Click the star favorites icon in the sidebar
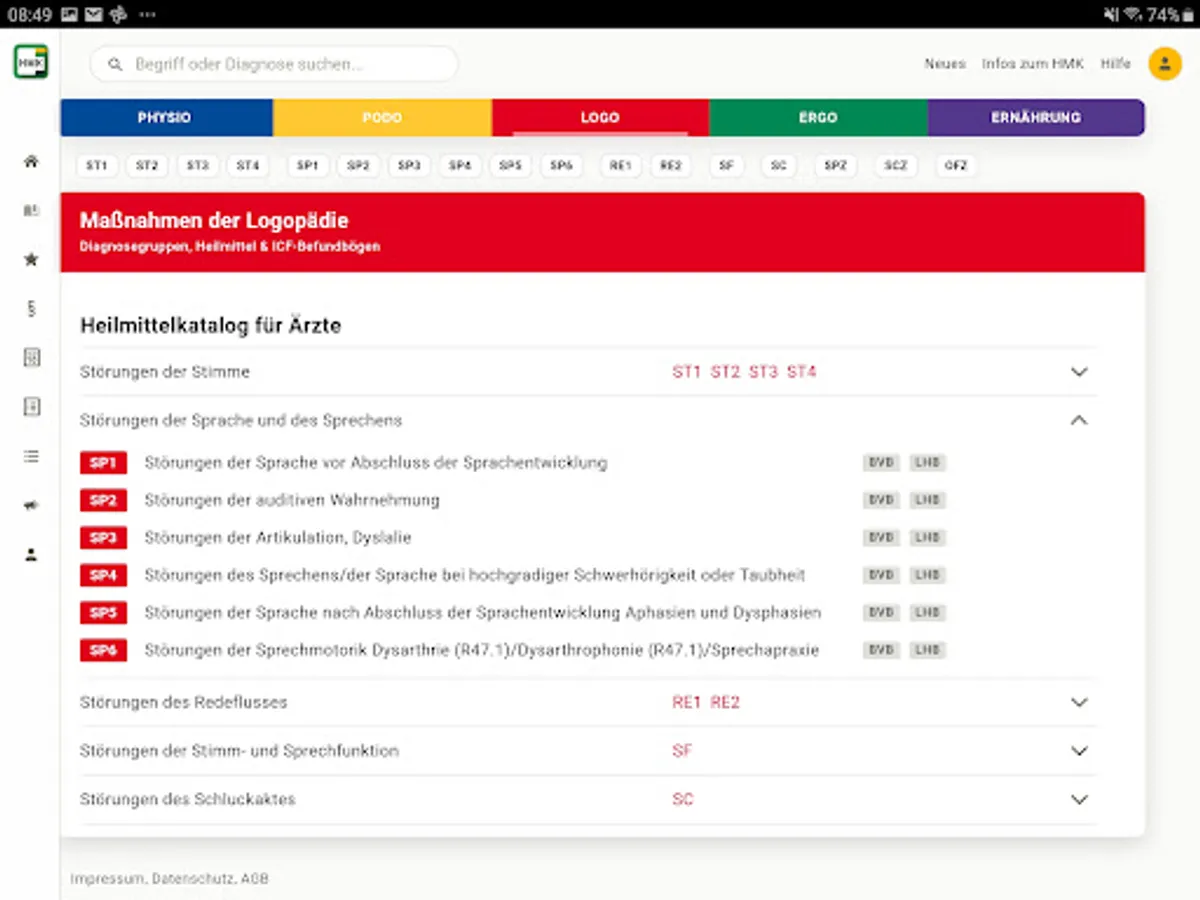The height and width of the screenshot is (900, 1200). (x=31, y=260)
